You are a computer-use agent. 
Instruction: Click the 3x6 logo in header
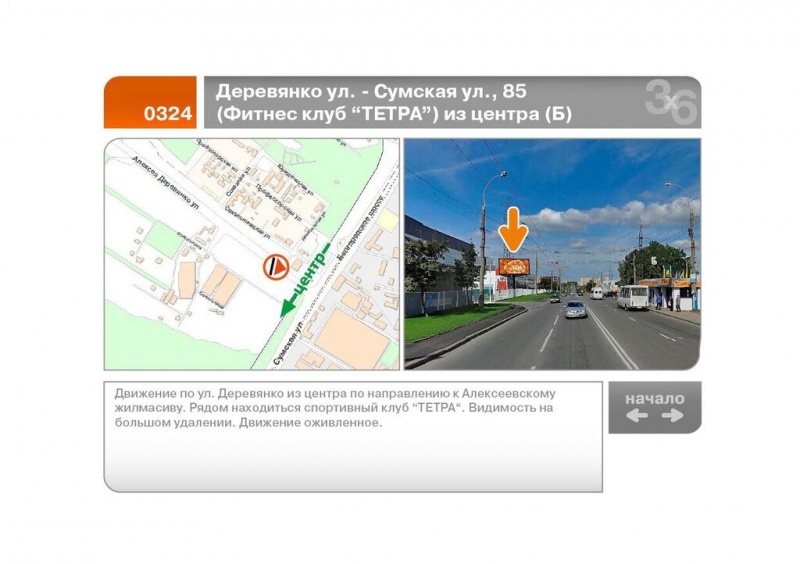tap(669, 101)
